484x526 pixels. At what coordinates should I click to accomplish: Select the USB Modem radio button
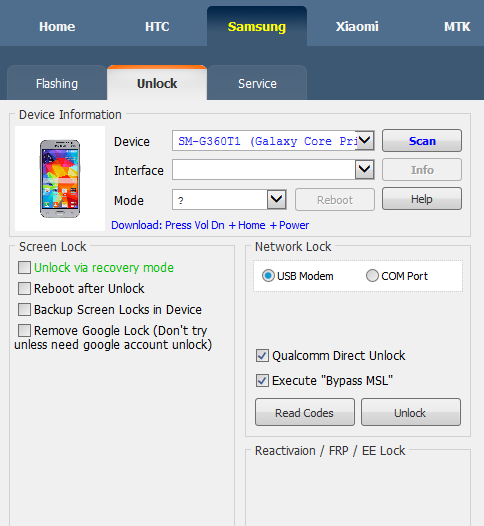click(268, 276)
